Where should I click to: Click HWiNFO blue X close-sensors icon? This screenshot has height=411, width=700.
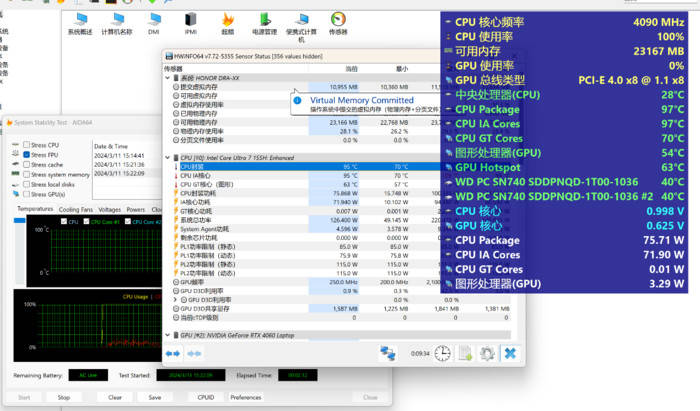pos(510,353)
